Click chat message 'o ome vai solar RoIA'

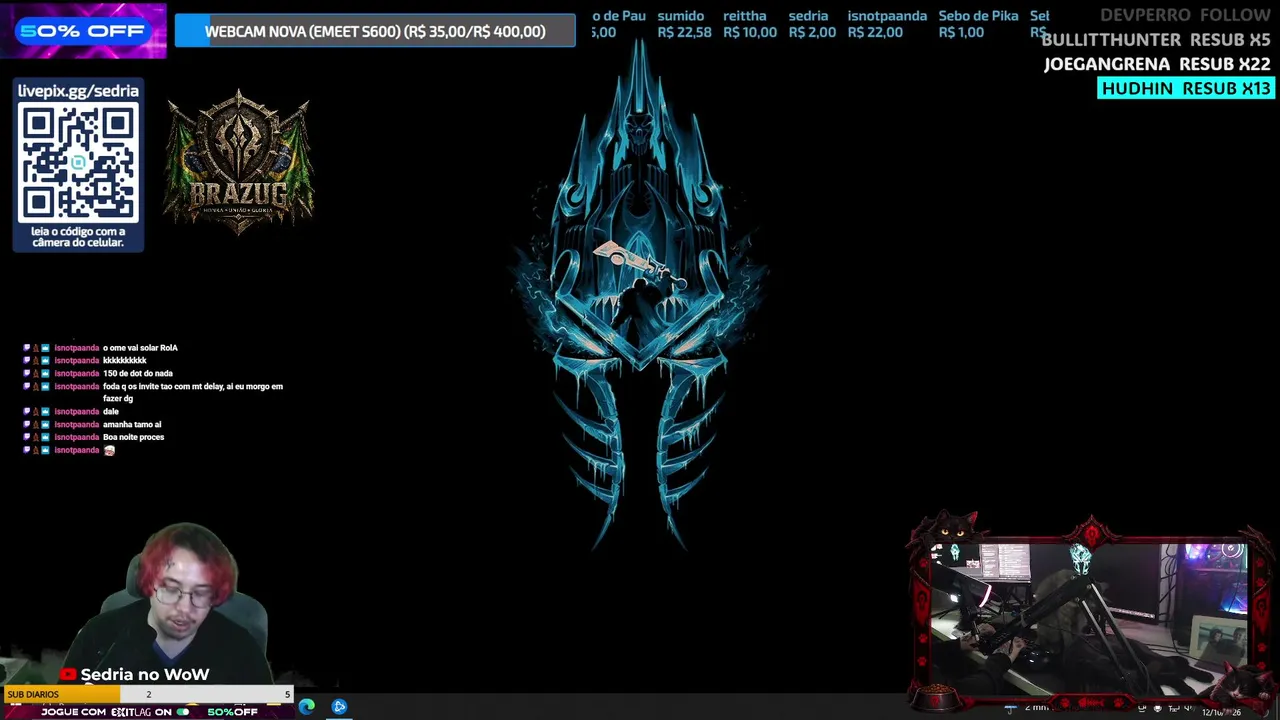click(x=140, y=348)
